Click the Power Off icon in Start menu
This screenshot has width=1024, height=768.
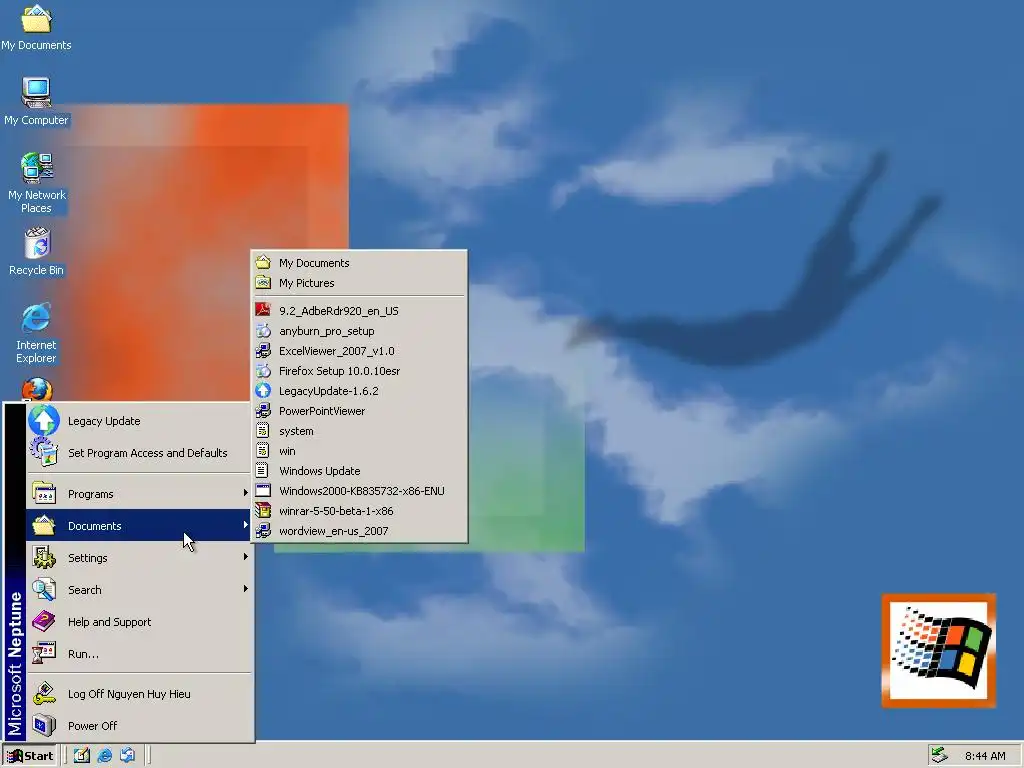click(44, 726)
